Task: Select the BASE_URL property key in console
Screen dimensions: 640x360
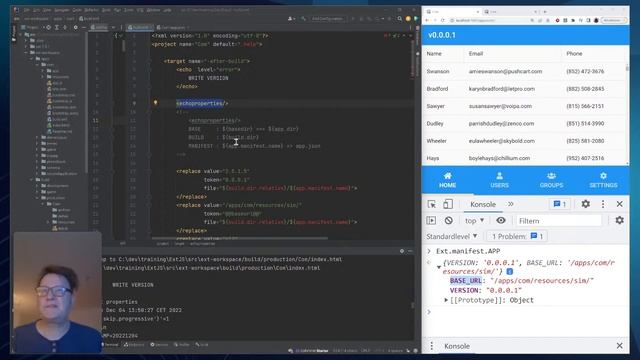Action: pyautogui.click(x=466, y=281)
